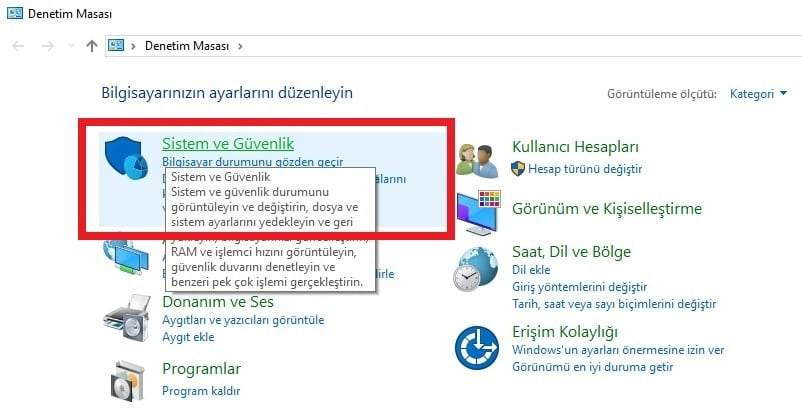Open the Erişim Kolaylığı blue circle icon
Image resolution: width=802 pixels, height=409 pixels.
[x=477, y=348]
